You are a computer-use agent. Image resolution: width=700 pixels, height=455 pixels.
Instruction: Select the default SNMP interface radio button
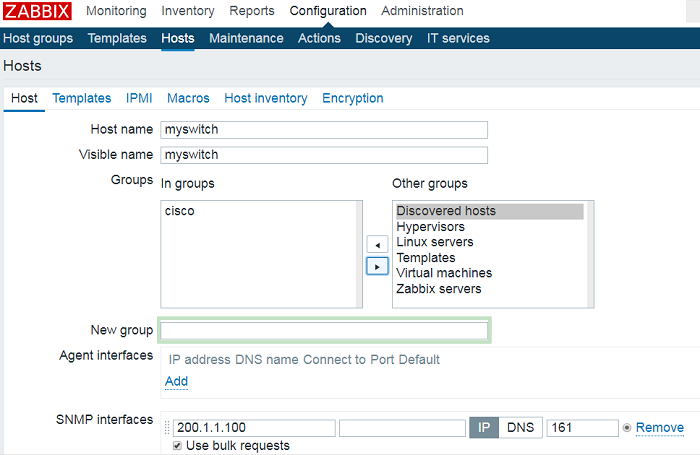coord(627,428)
